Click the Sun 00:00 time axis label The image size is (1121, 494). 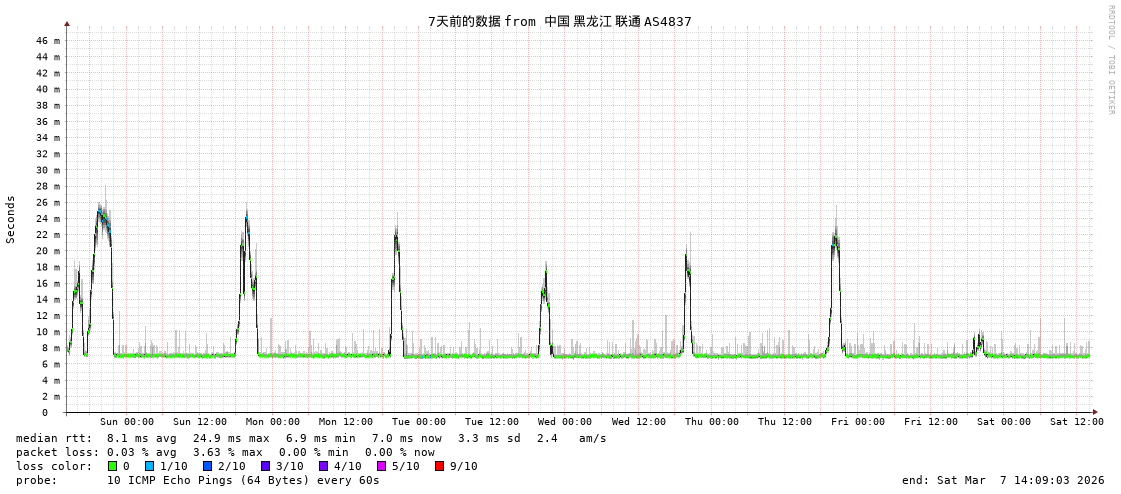(127, 422)
